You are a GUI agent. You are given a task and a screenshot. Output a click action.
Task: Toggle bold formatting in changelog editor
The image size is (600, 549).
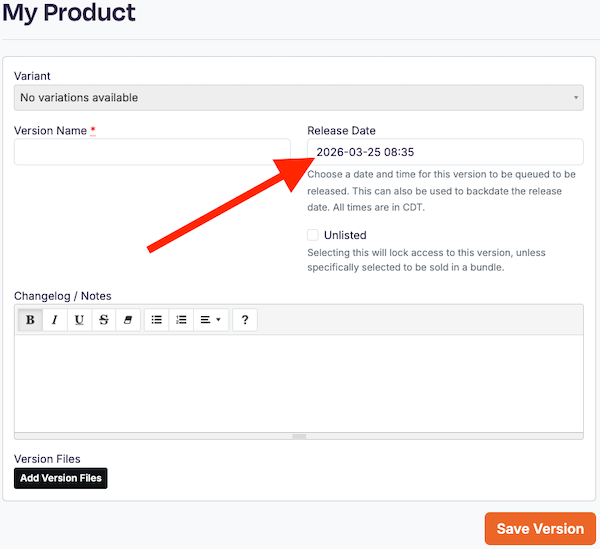30,320
